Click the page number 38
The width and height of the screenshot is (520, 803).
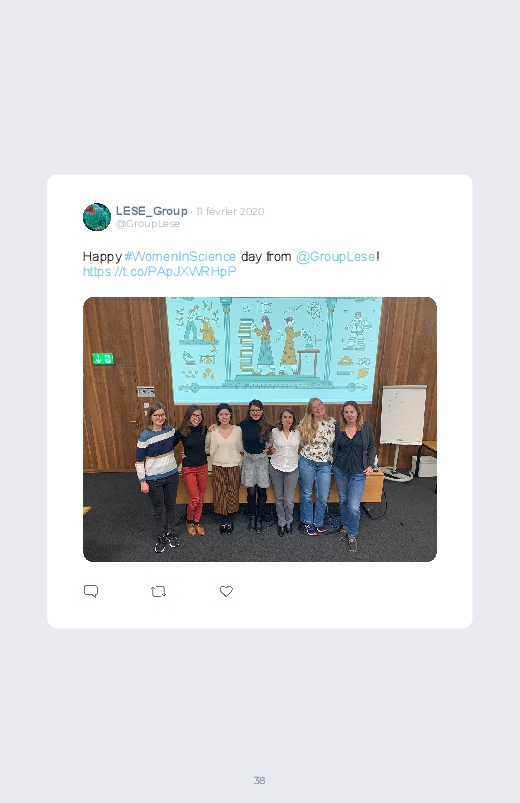pos(259,780)
